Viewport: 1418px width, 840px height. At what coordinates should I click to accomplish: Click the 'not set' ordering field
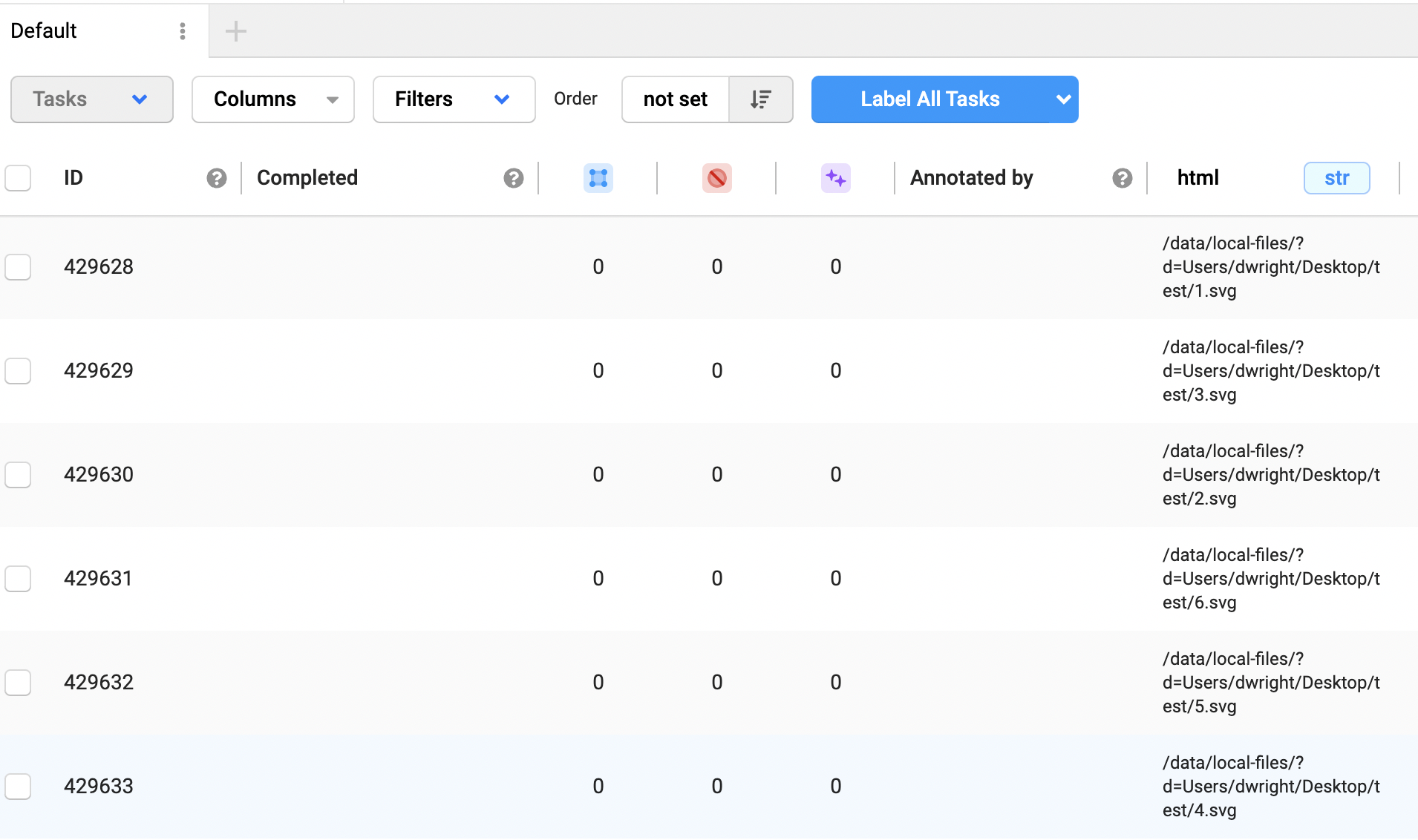(x=675, y=99)
